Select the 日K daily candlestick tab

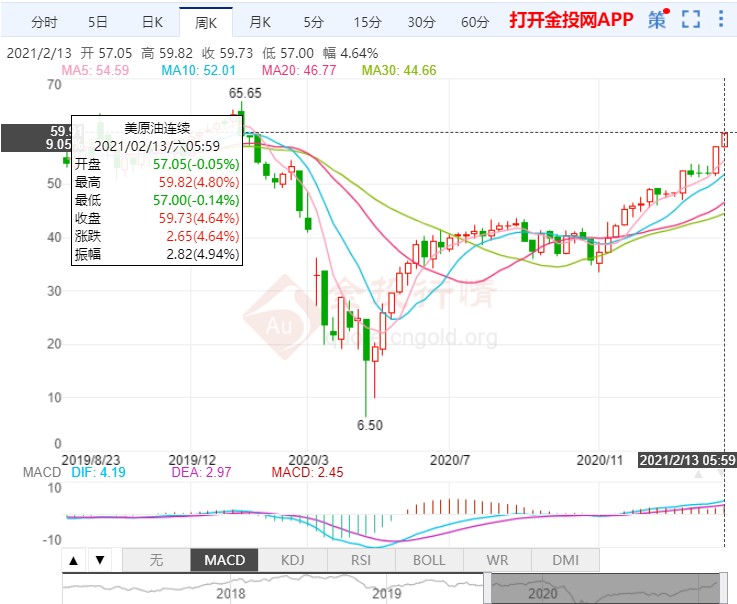152,22
